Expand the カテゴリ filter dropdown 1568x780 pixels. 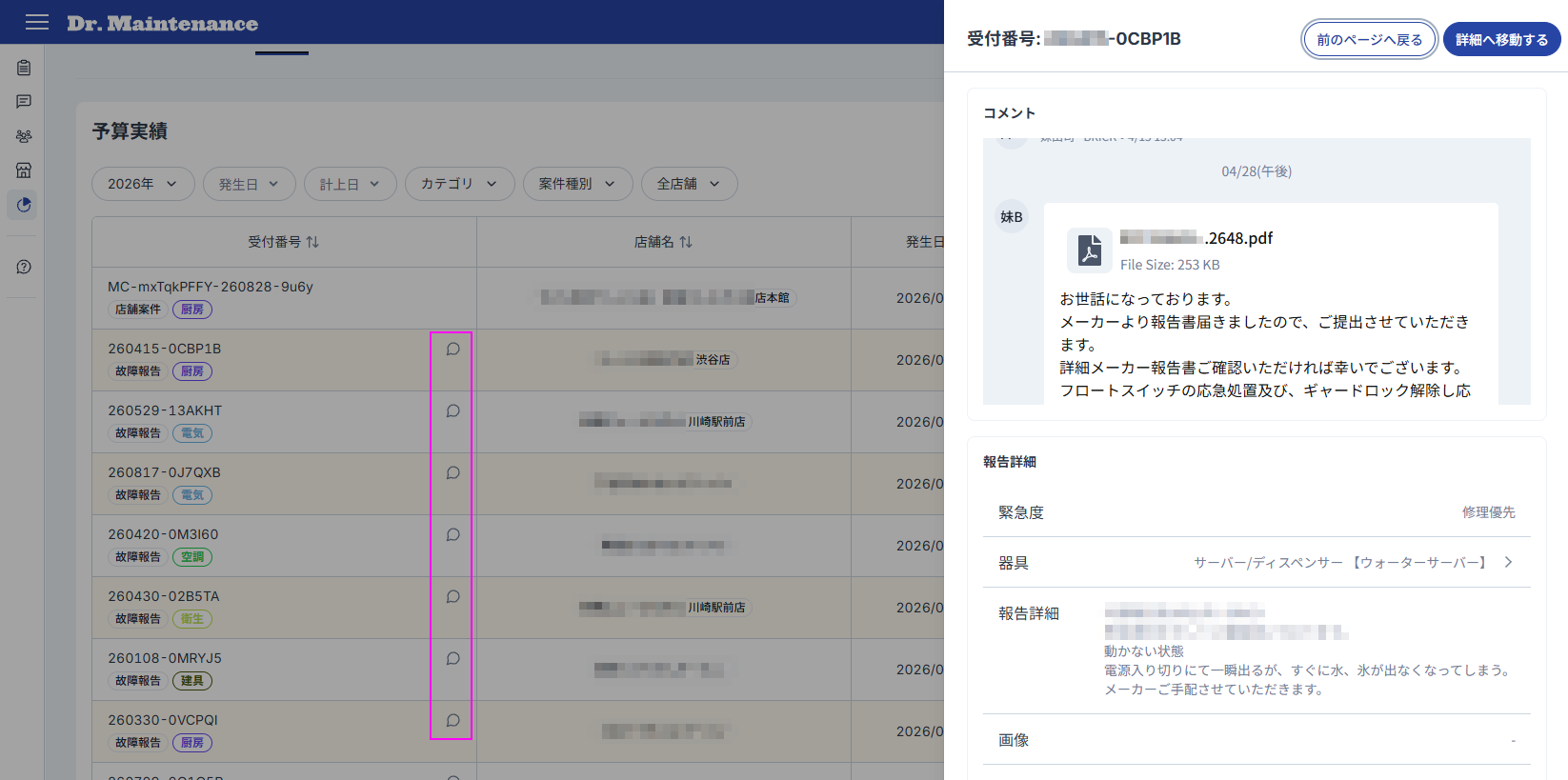click(x=460, y=184)
